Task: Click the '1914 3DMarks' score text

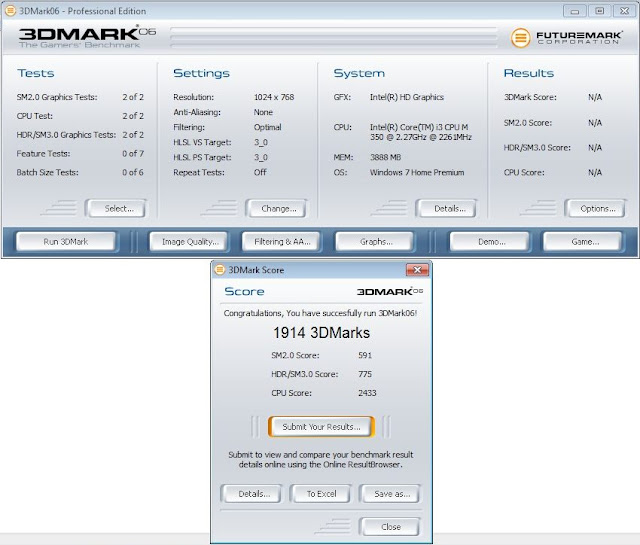Action: pyautogui.click(x=321, y=333)
